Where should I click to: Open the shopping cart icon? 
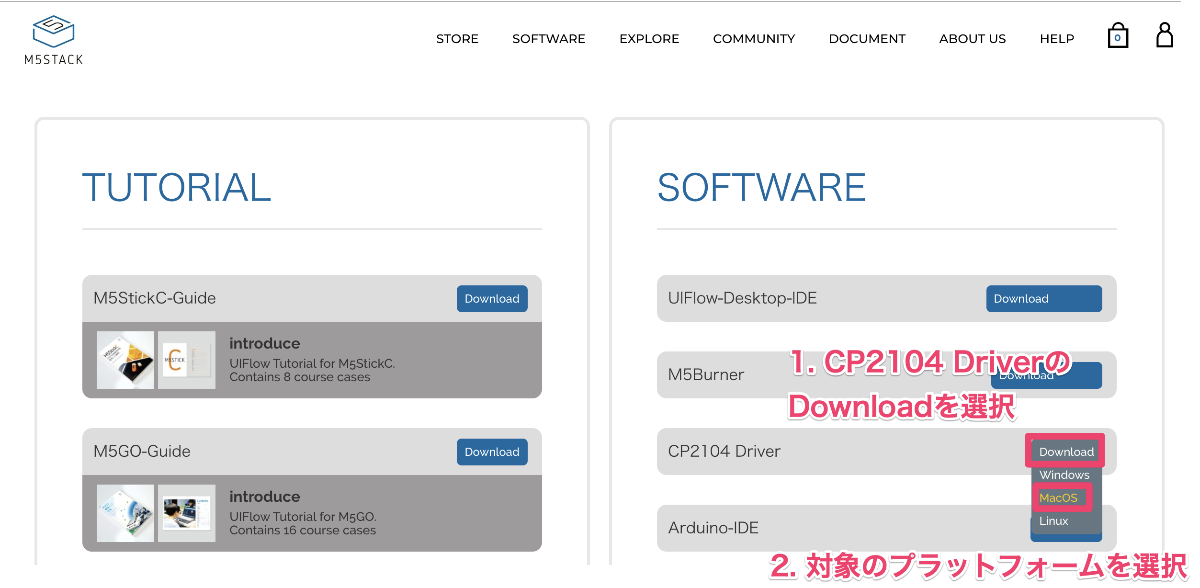coord(1118,36)
